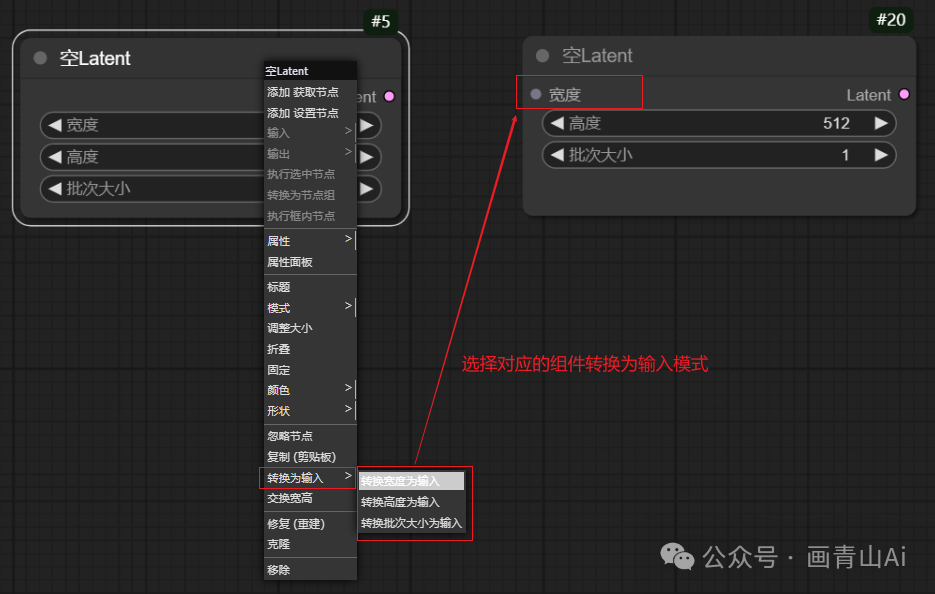
Task: Click the 空Latent title of node #5
Action: (95, 58)
